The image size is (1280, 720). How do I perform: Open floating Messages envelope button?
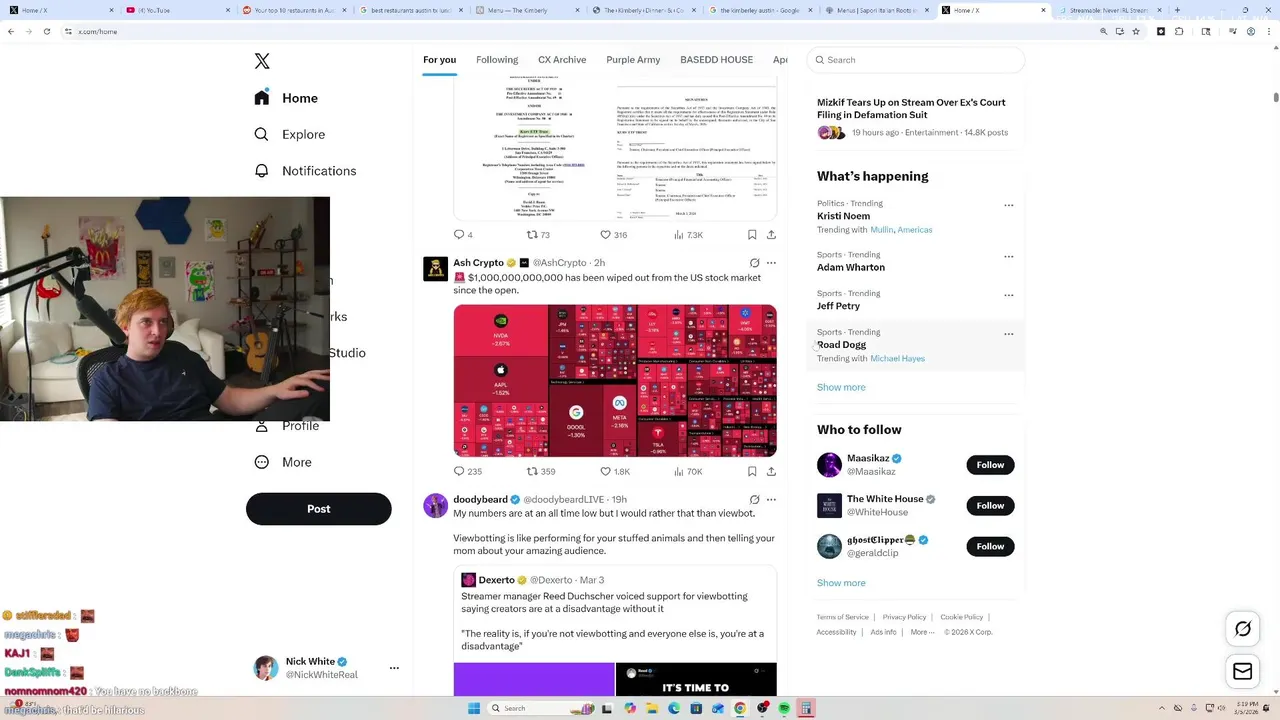click(1243, 672)
